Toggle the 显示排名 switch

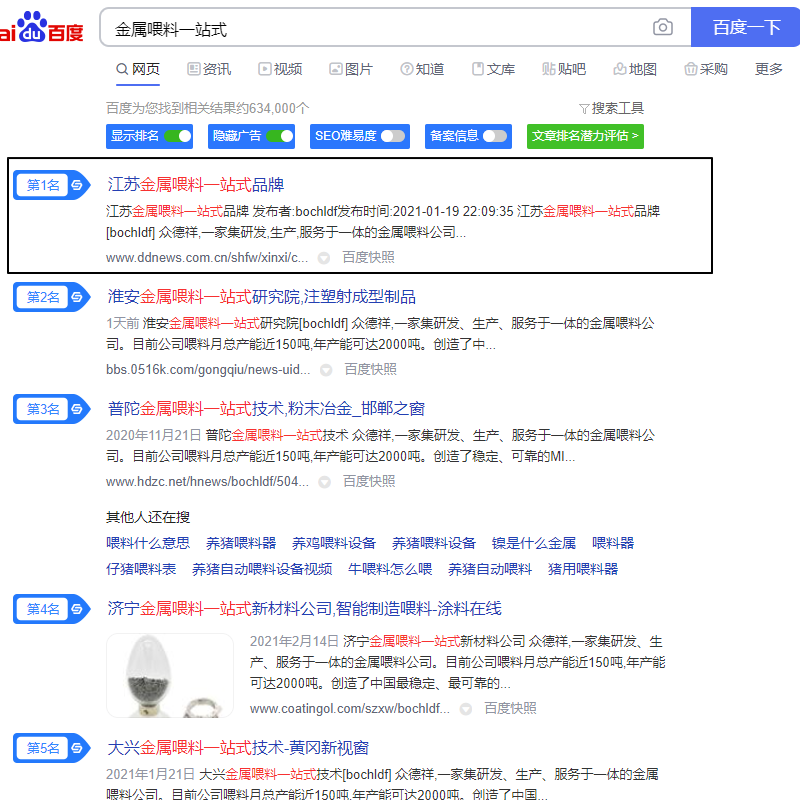click(178, 136)
